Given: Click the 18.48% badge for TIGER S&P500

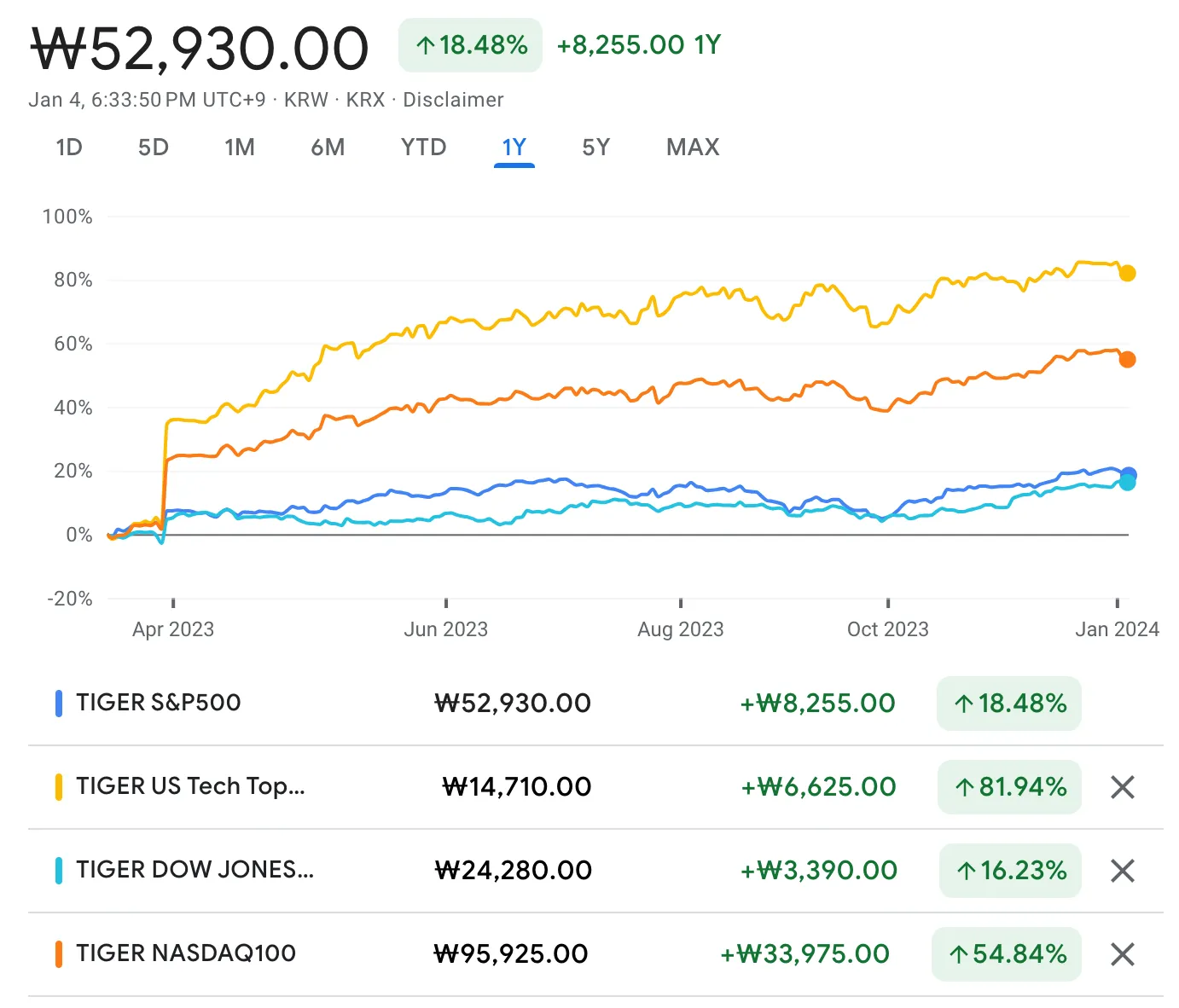Looking at the screenshot, I should (x=1008, y=704).
